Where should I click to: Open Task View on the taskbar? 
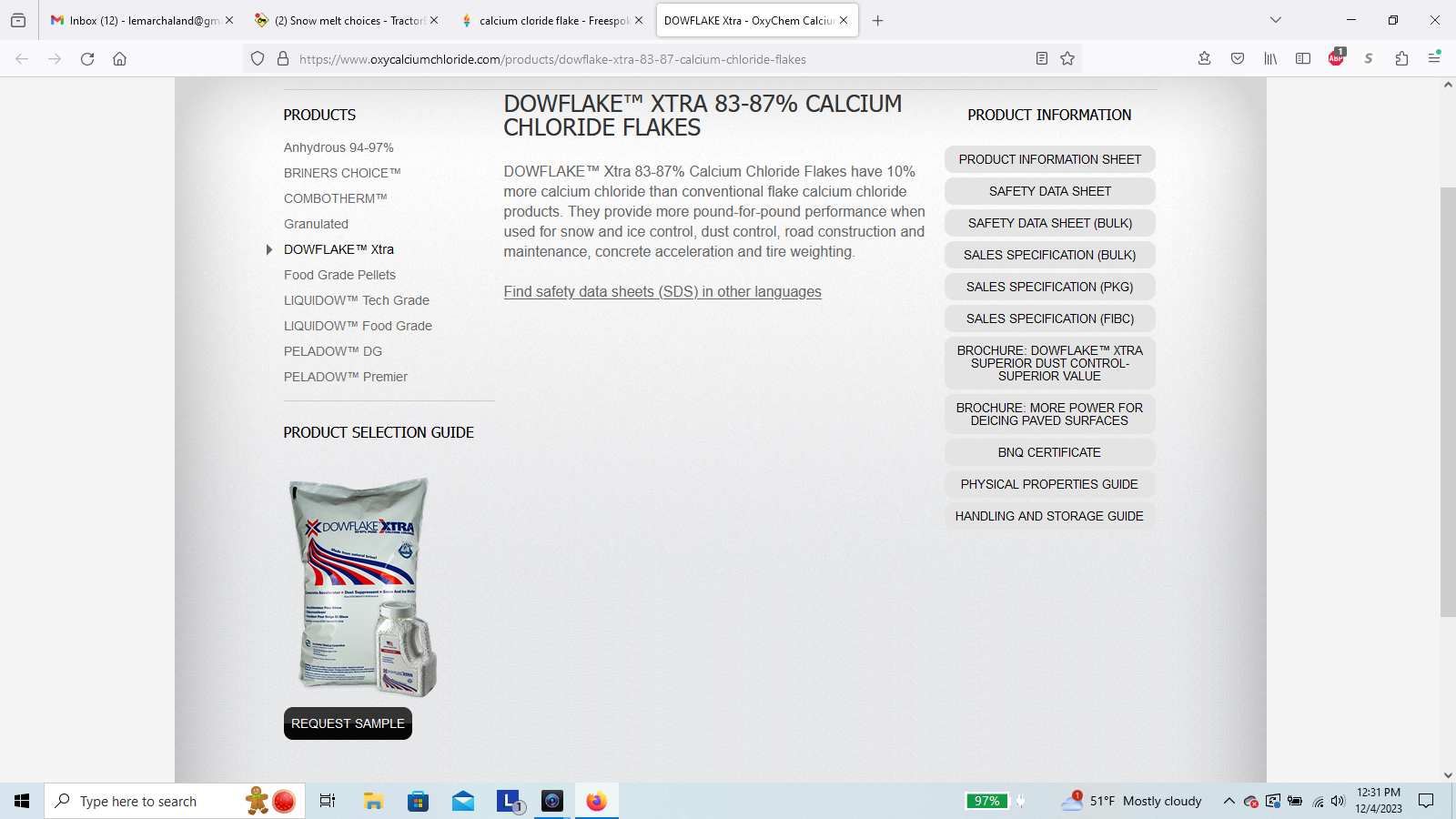coord(328,801)
